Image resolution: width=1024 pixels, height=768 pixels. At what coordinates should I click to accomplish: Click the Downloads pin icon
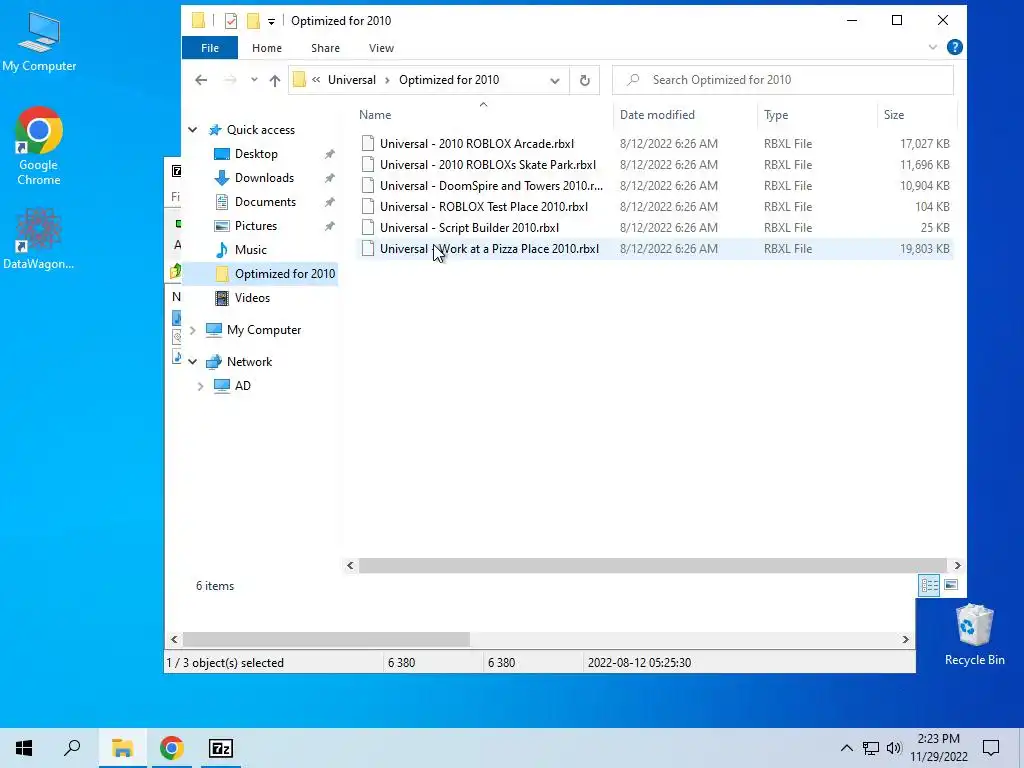point(329,178)
